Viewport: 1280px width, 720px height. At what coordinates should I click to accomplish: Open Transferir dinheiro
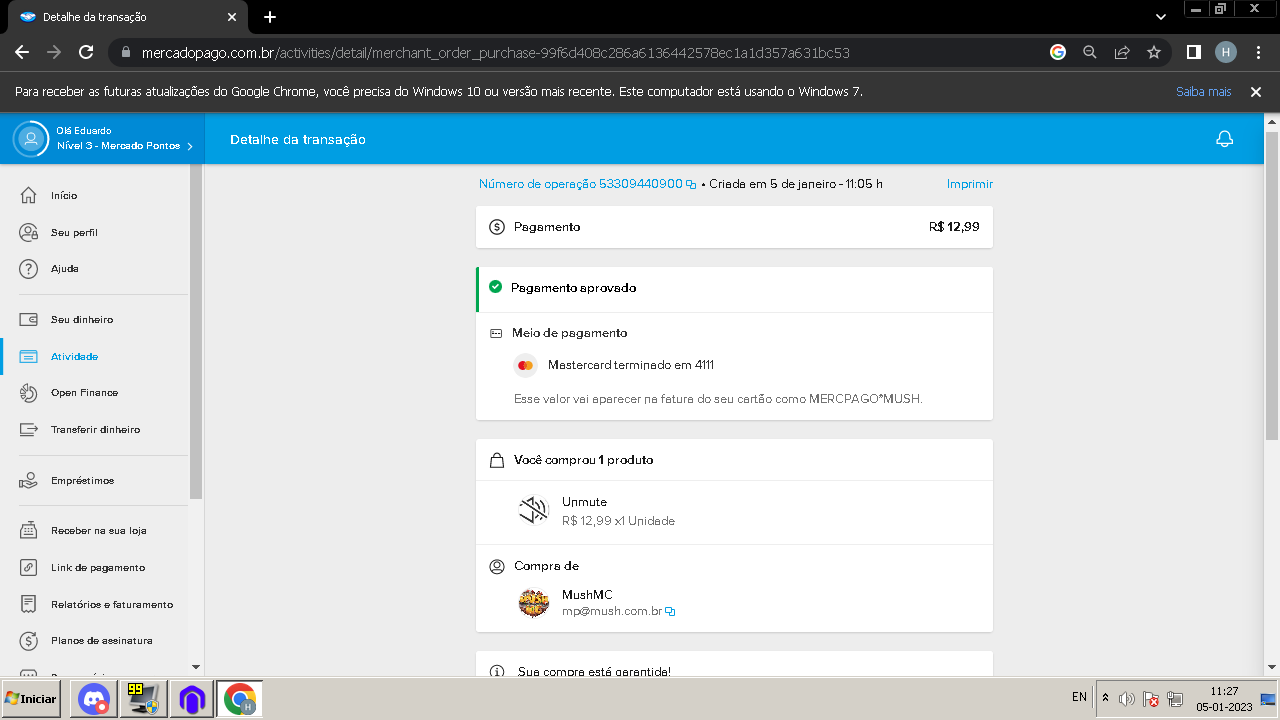point(94,429)
